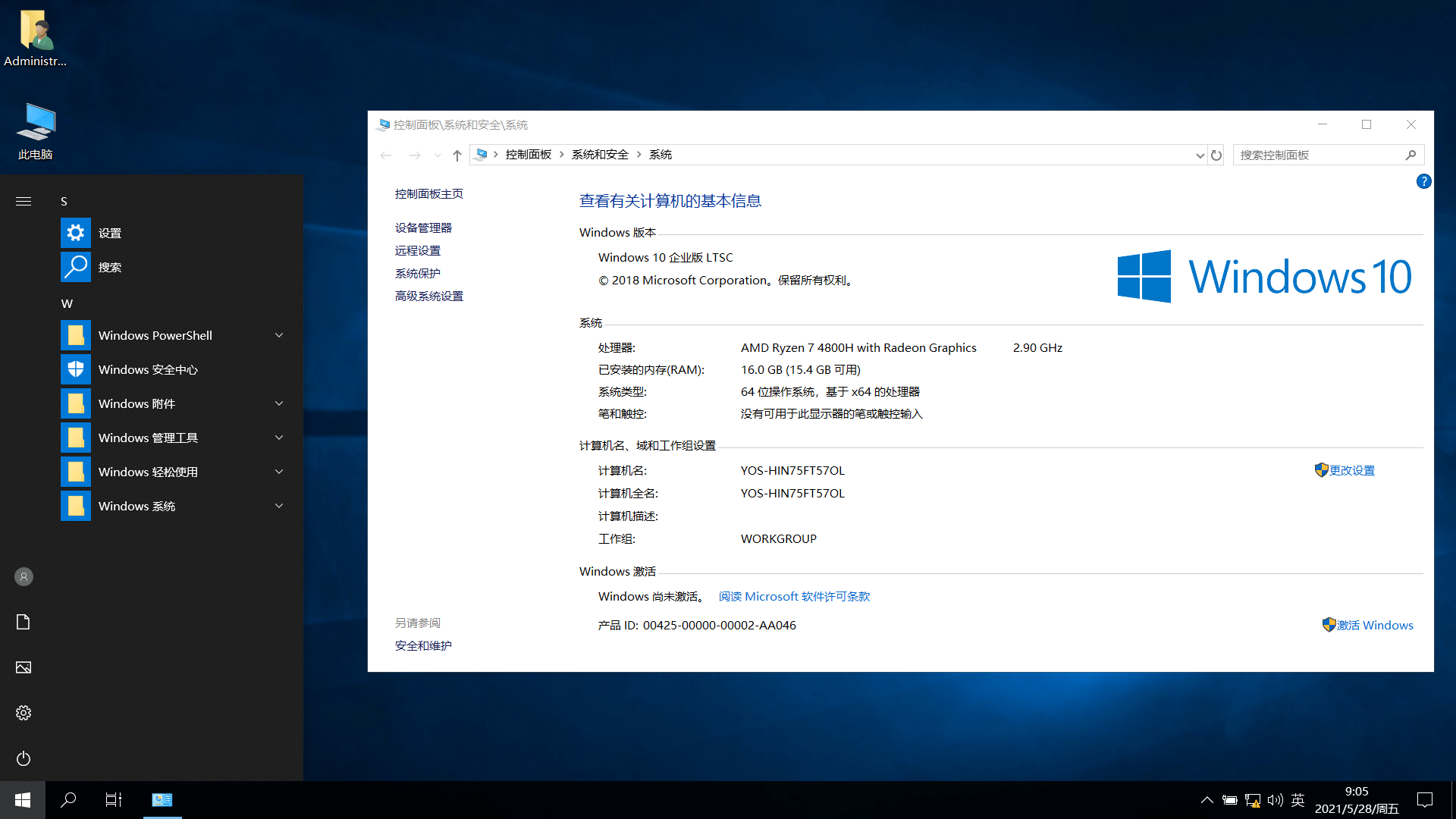Screen dimensions: 1456x819
Task: Click the Windows 10 logo image
Action: click(1264, 276)
